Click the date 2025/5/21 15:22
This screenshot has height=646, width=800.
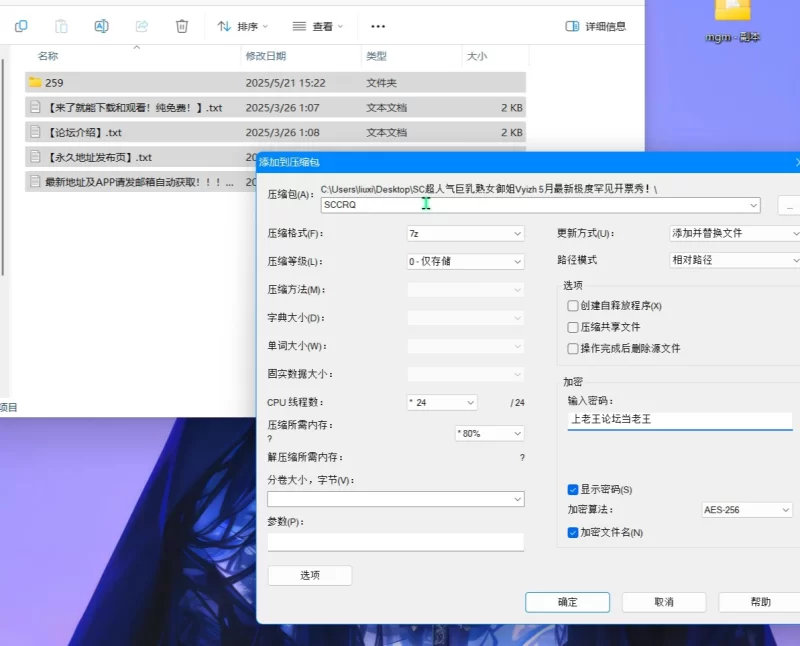pyautogui.click(x=285, y=83)
